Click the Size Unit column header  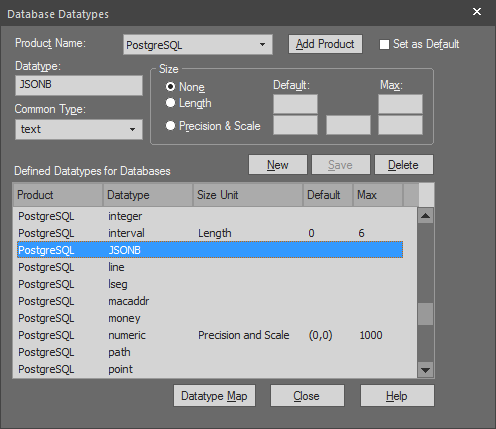click(x=248, y=195)
